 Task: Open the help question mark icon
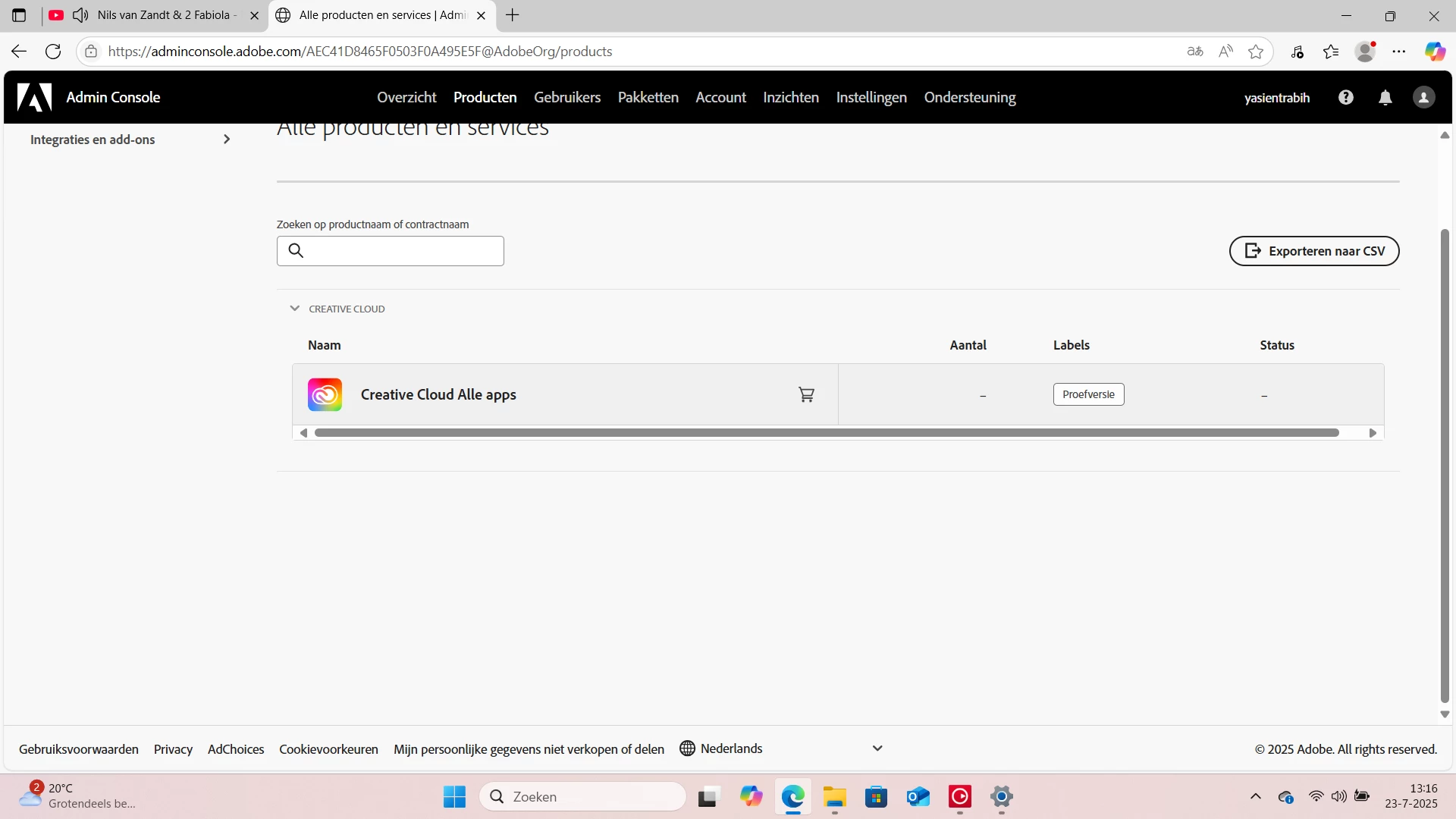[1346, 97]
